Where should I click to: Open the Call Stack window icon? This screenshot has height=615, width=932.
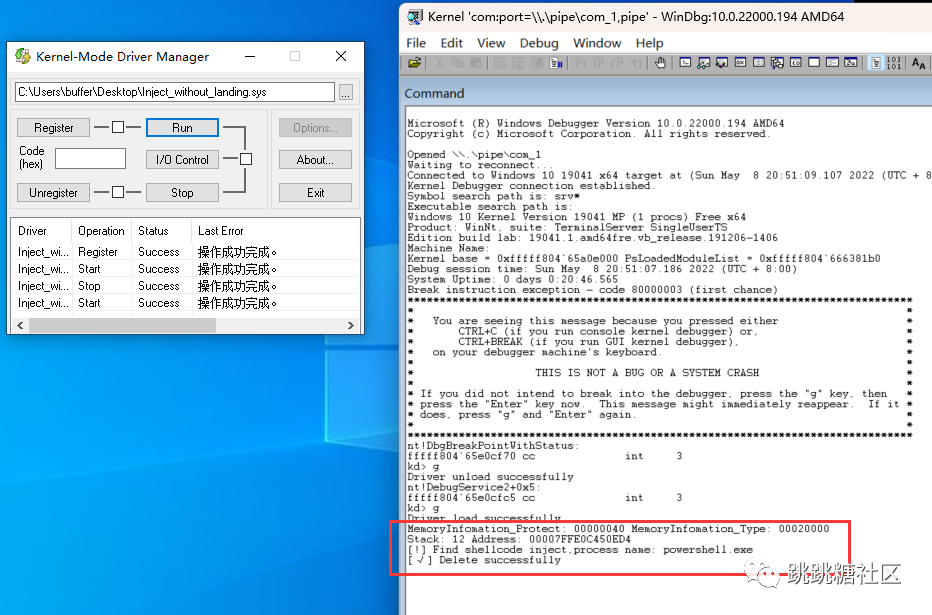coord(775,62)
